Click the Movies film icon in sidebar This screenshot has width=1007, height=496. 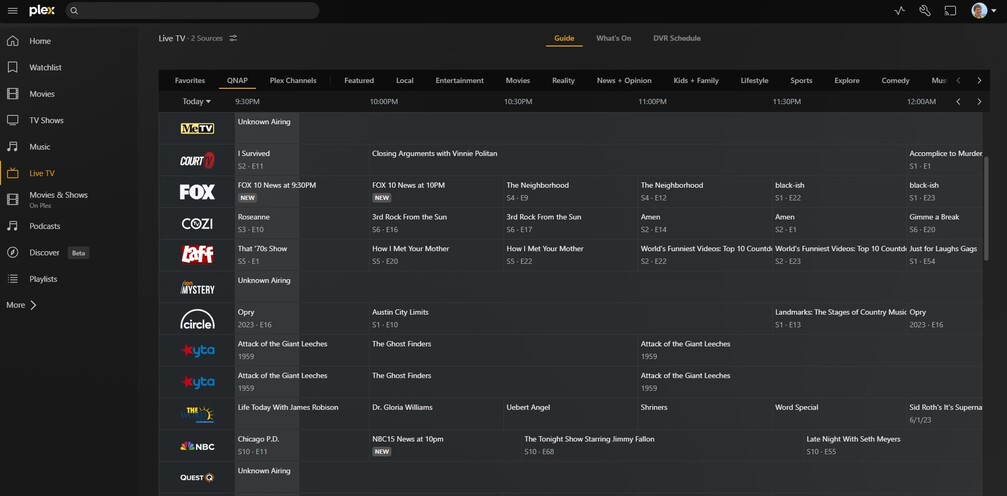click(x=12, y=94)
